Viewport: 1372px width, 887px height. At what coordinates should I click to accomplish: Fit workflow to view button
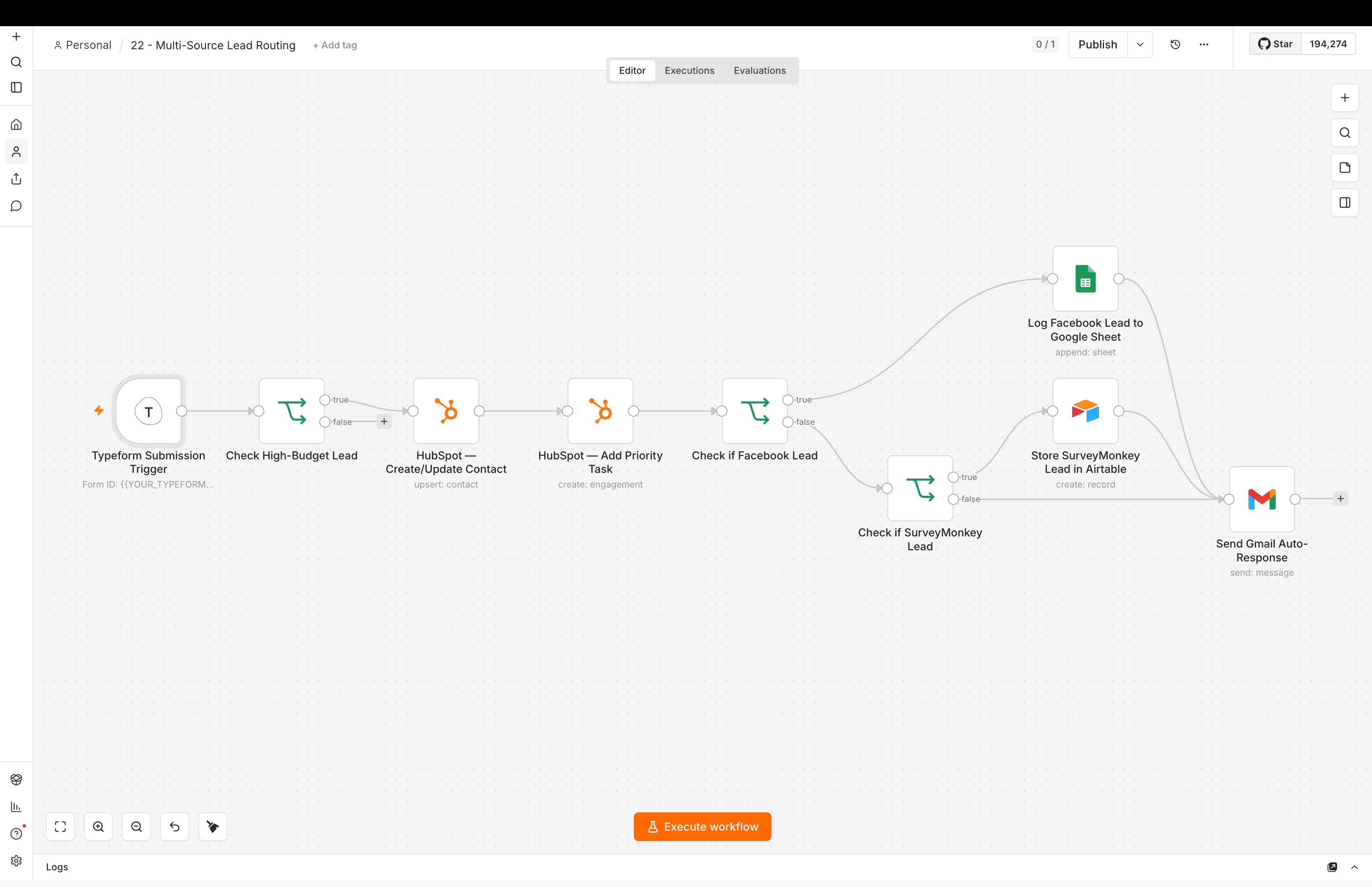[60, 827]
